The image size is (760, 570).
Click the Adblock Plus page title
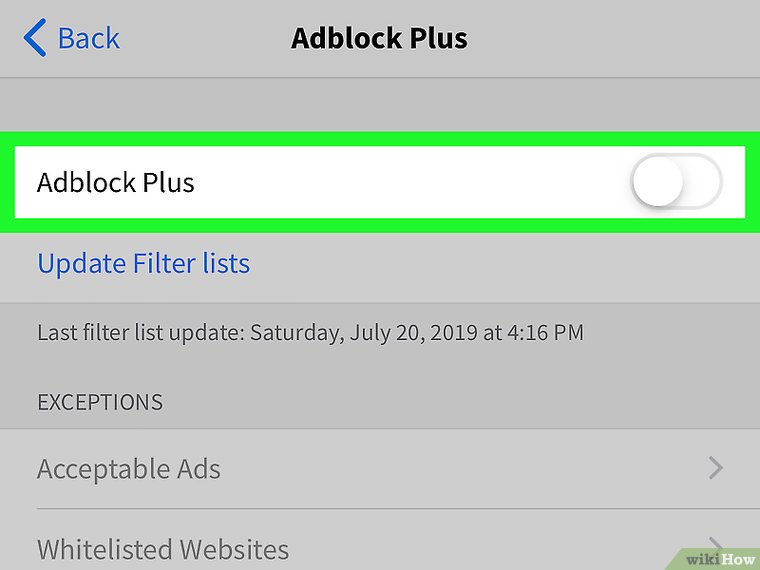[379, 39]
